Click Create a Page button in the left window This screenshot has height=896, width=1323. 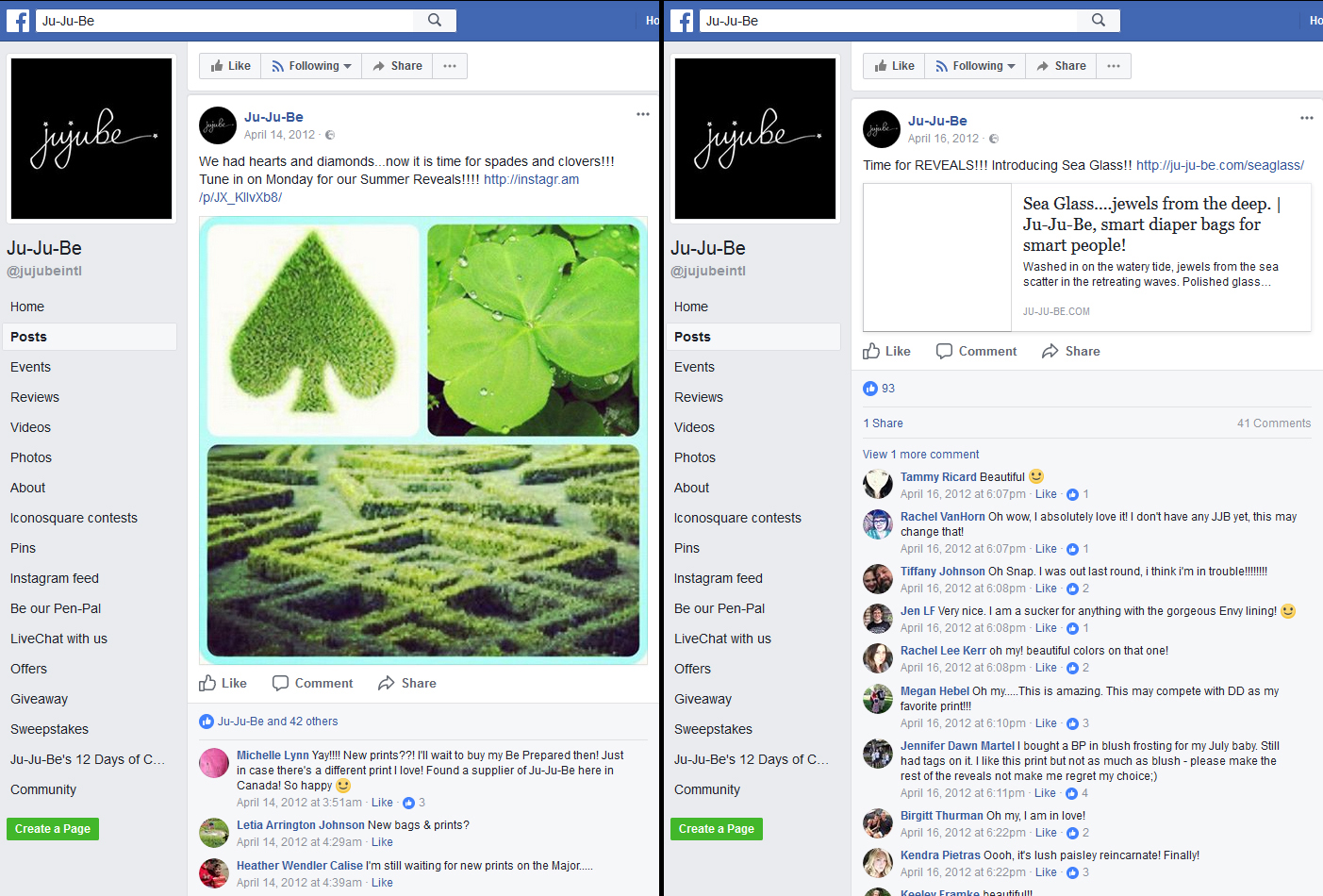[x=53, y=829]
